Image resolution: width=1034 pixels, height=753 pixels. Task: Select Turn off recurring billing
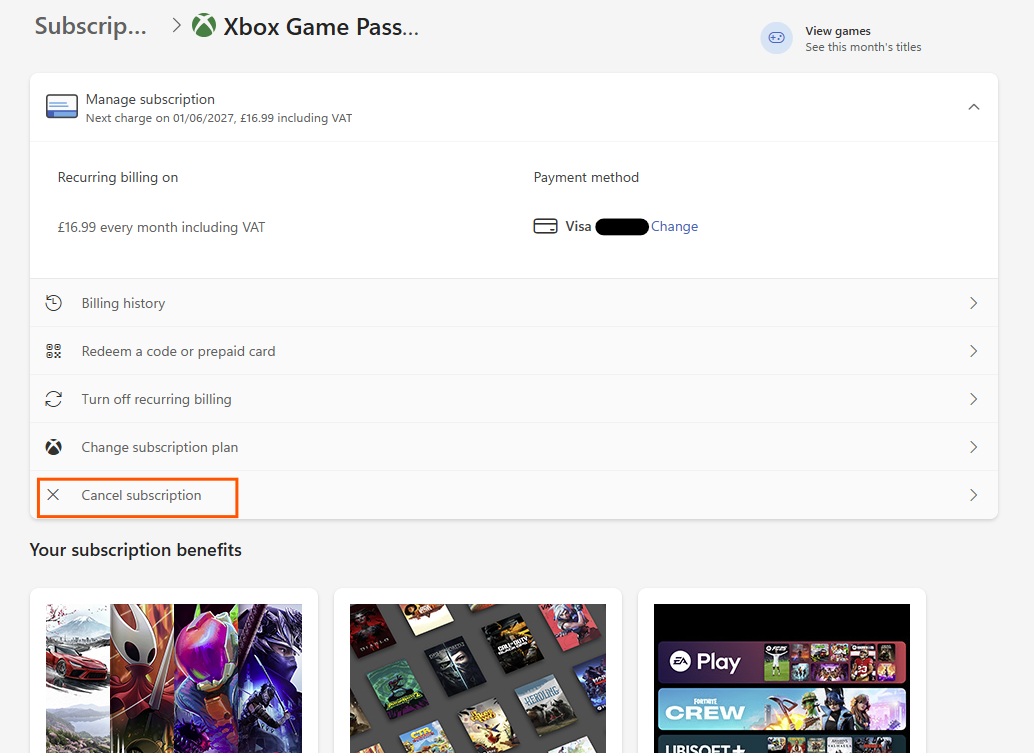point(514,400)
